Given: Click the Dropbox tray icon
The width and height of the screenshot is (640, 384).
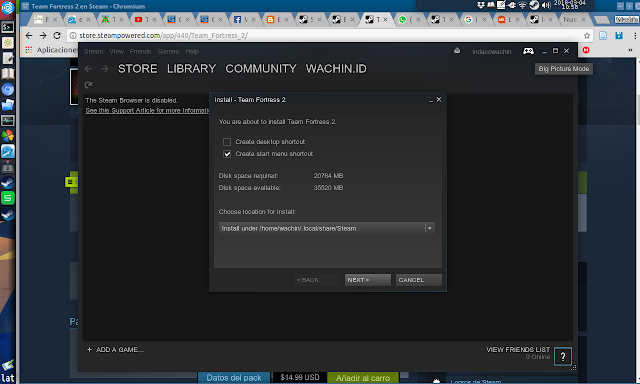Looking at the screenshot, I should click(481, 5).
